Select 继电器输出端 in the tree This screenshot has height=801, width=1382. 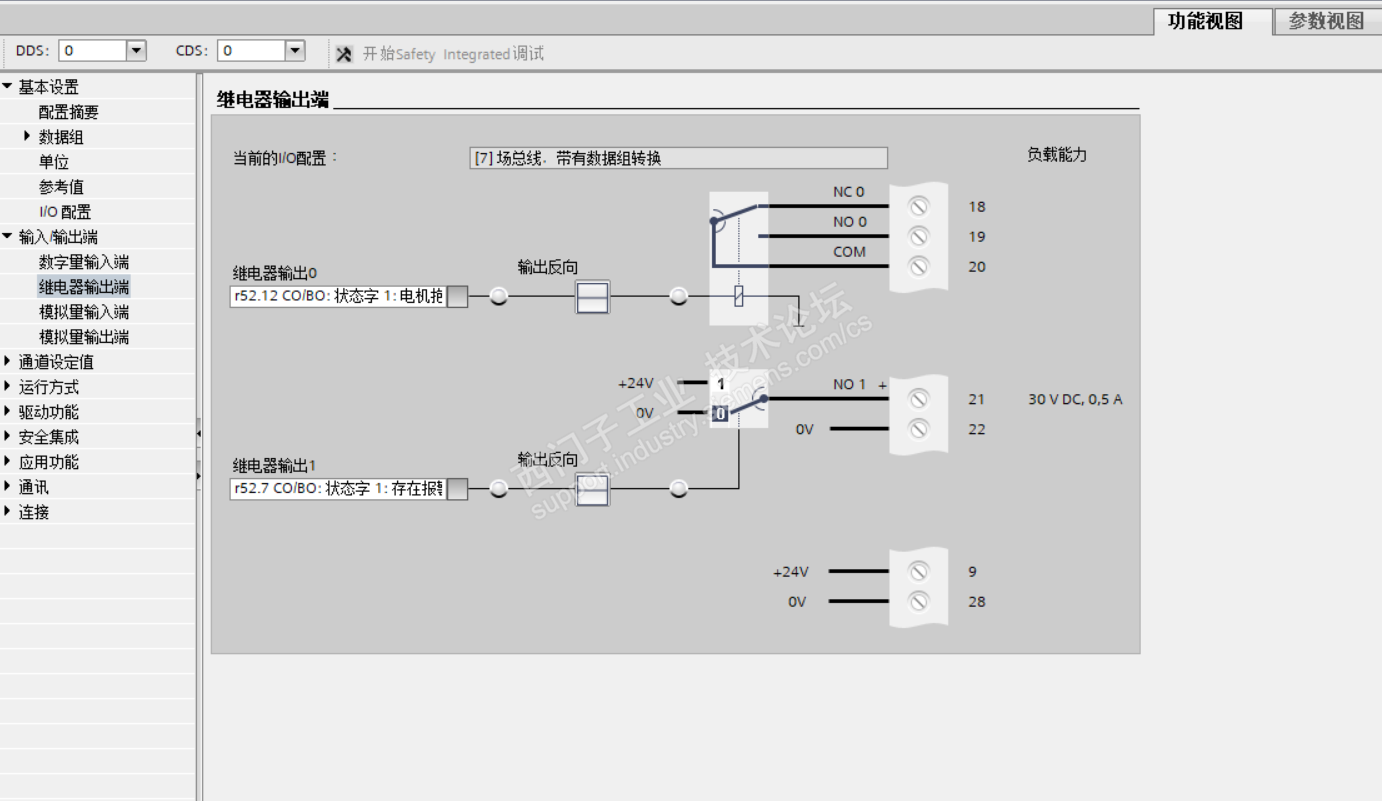84,287
